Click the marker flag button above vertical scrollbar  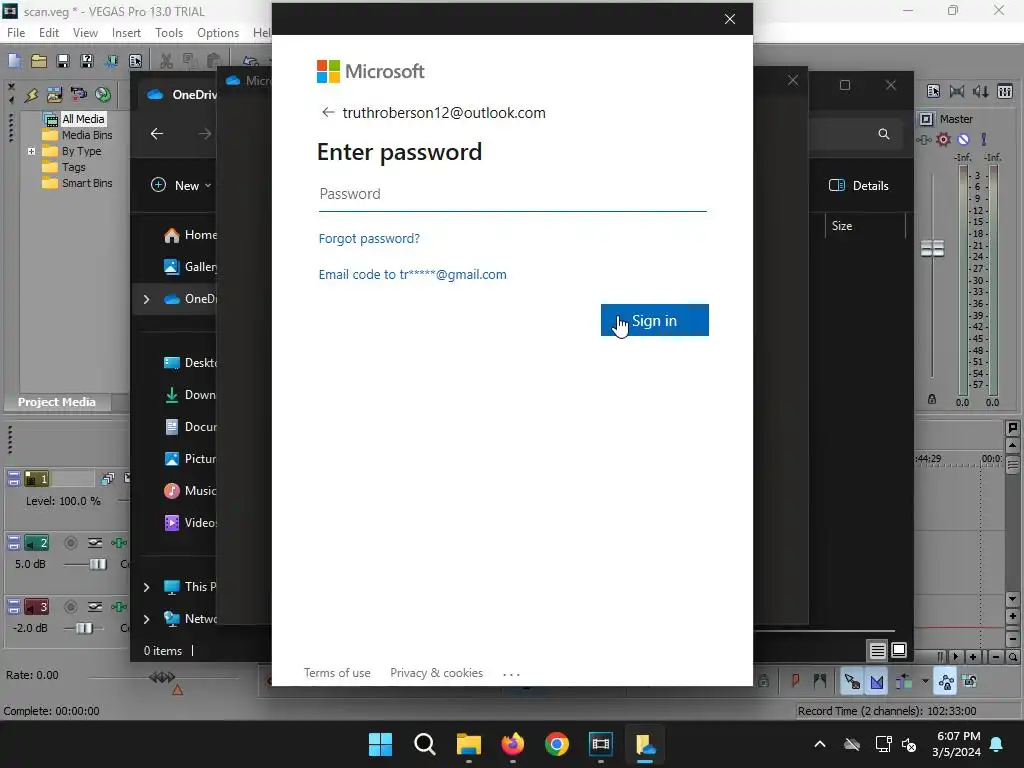(x=1012, y=428)
